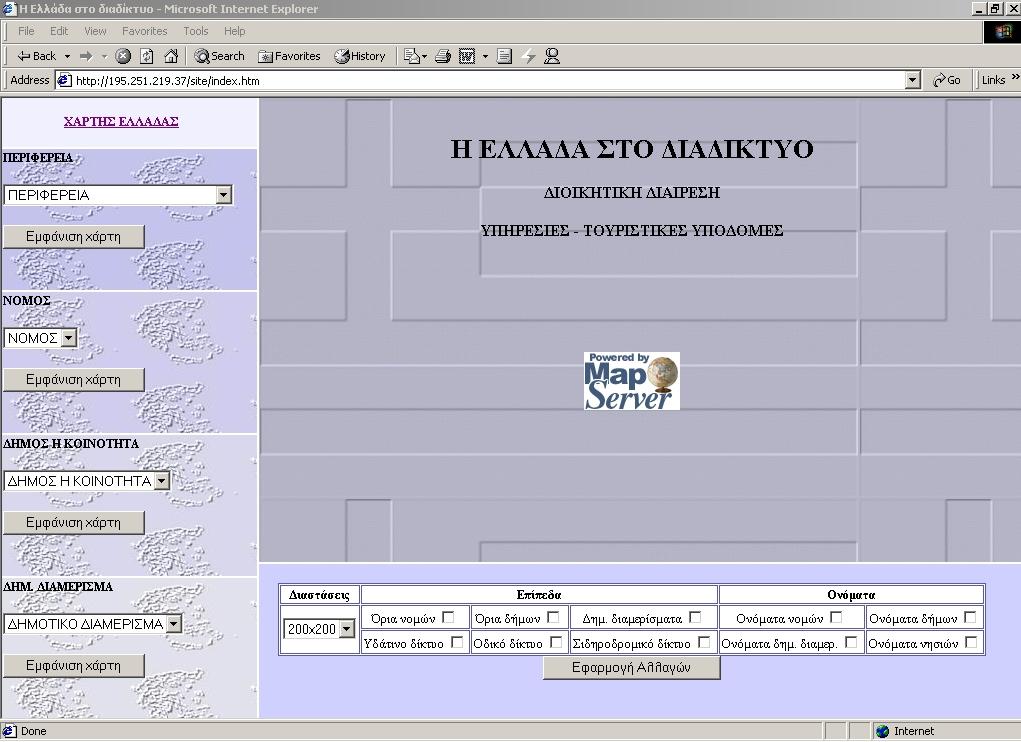1021x742 pixels.
Task: Open the View menu
Action: (95, 31)
